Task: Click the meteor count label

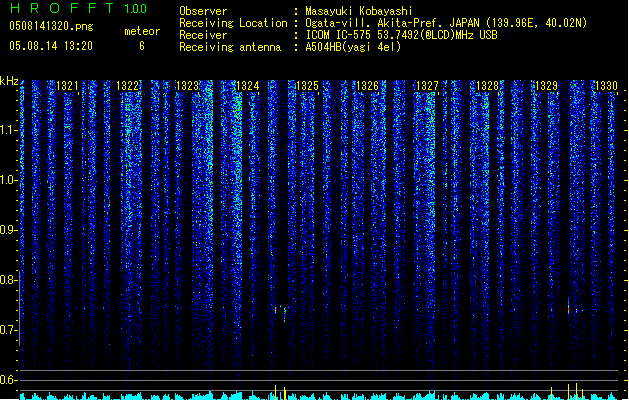Action: click(142, 31)
